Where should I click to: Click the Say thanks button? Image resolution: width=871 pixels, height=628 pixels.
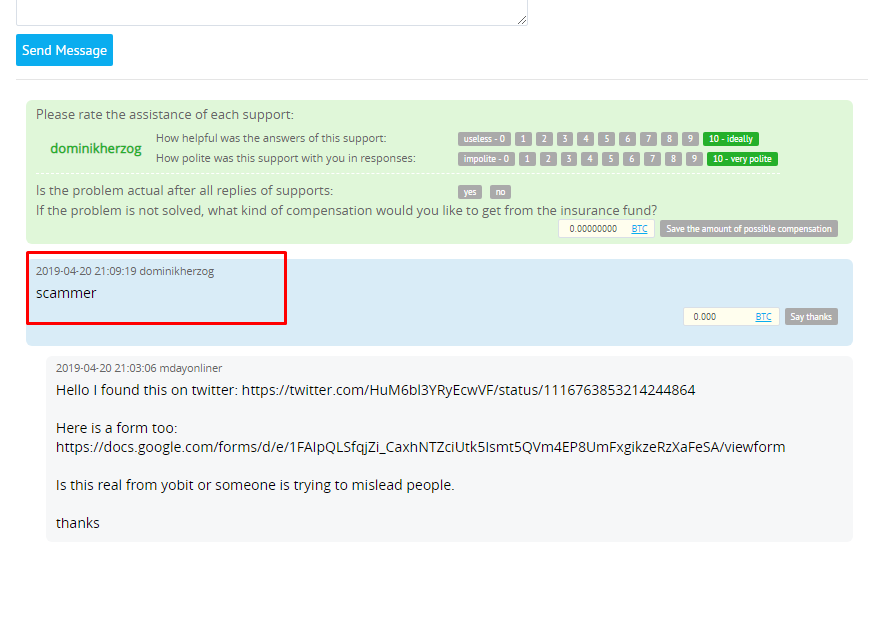[811, 316]
